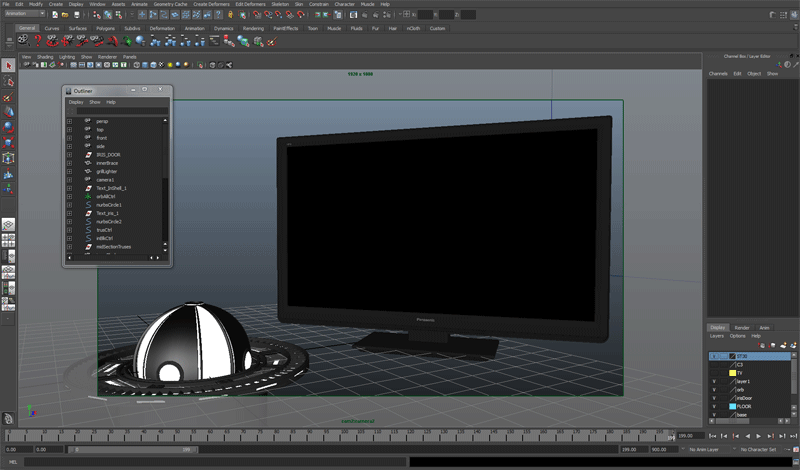Activate the Move tool cone icon
The width and height of the screenshot is (800, 470).
[x=8, y=112]
